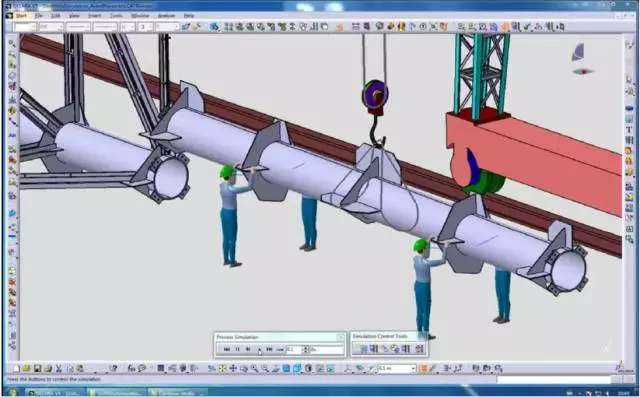This screenshot has height=397, width=640.
Task: Open the Tools menu
Action: 116,16
